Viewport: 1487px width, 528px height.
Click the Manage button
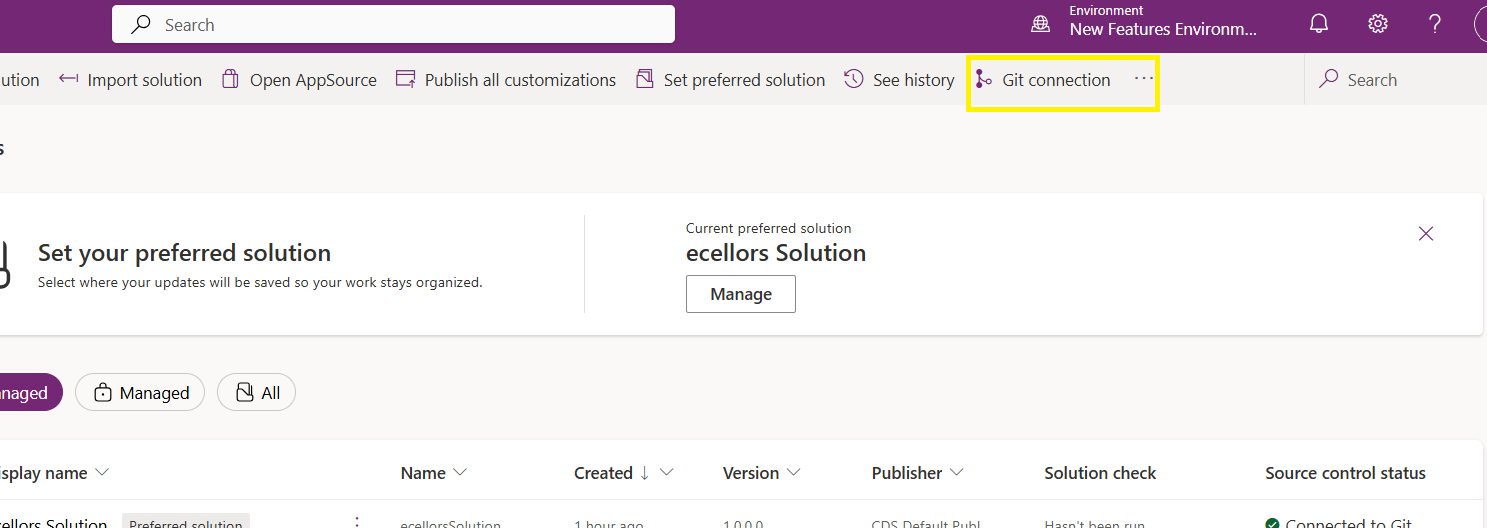coord(740,294)
